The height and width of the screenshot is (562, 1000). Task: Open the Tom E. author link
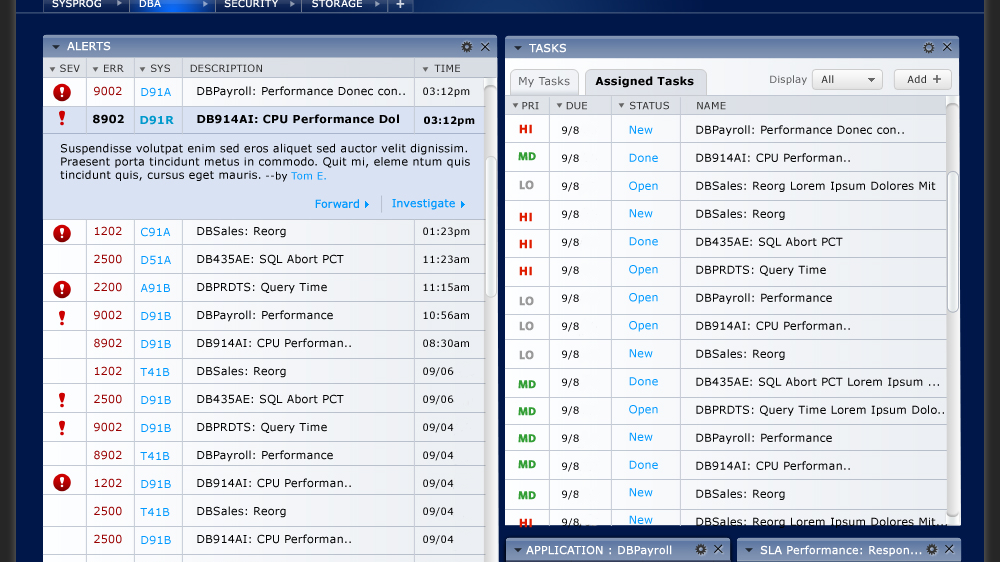click(309, 176)
